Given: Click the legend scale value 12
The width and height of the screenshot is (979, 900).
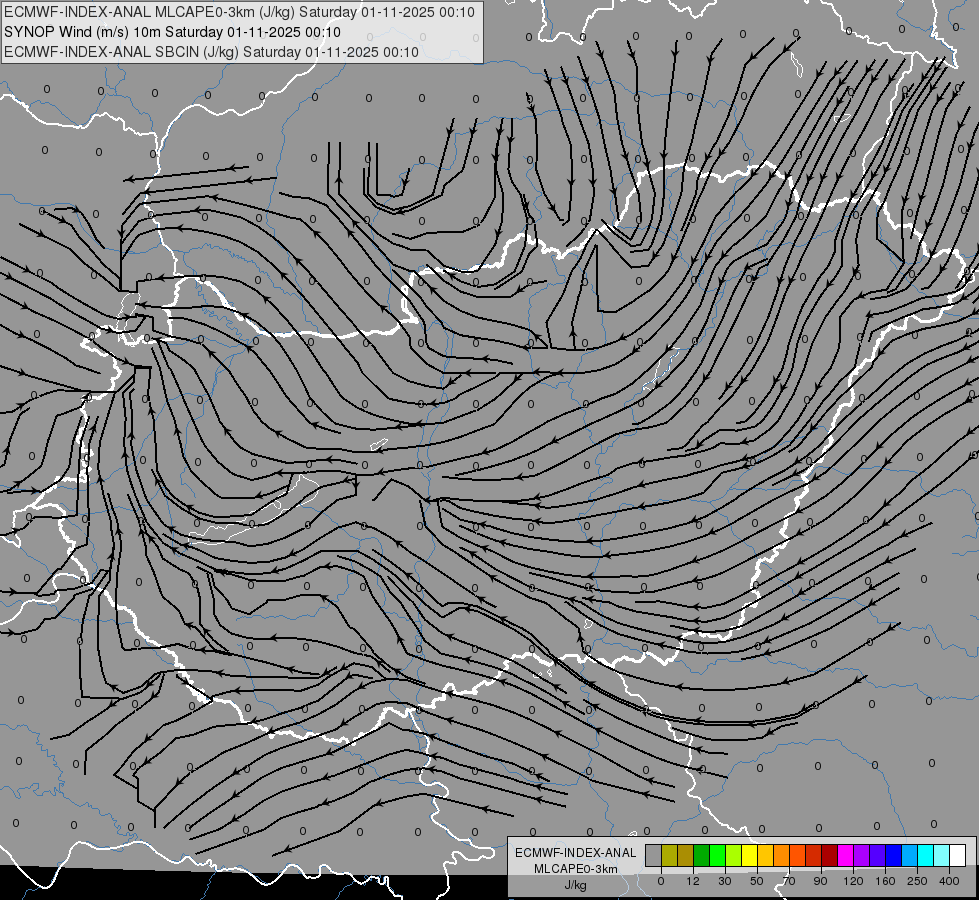Looking at the screenshot, I should pos(693,881).
